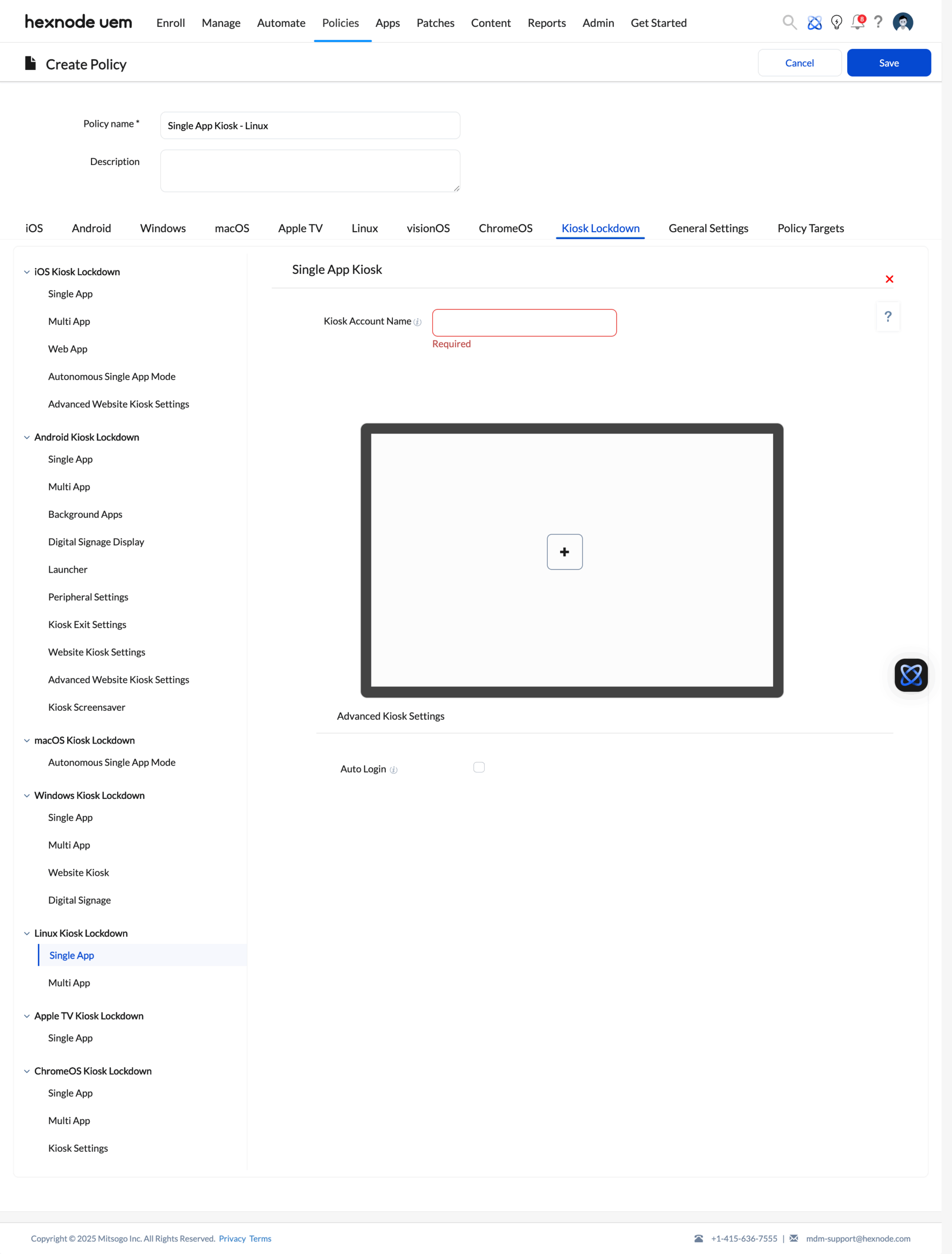Collapse Linux Kiosk Lockdown section
Screen dimensions: 952x1254
(26, 934)
